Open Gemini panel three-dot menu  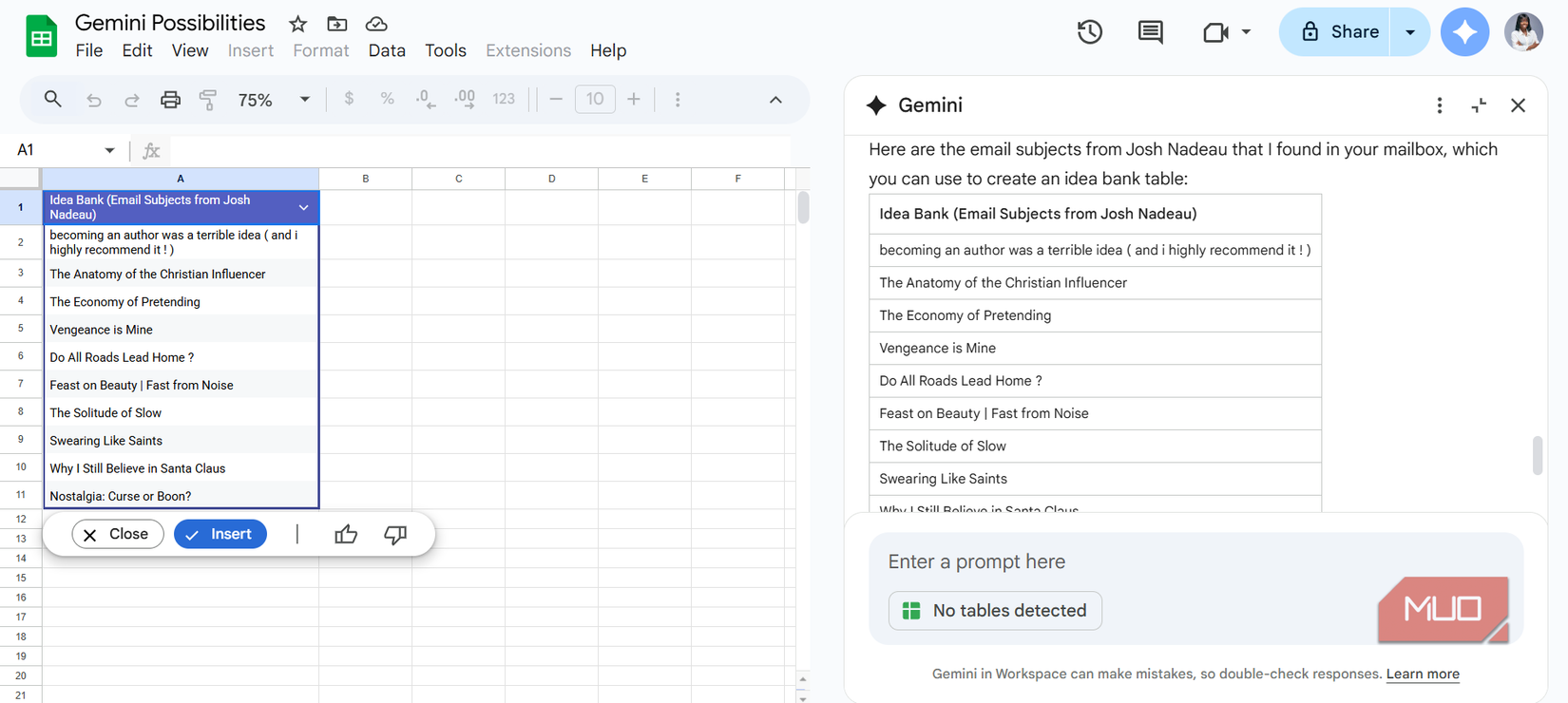pos(1440,105)
